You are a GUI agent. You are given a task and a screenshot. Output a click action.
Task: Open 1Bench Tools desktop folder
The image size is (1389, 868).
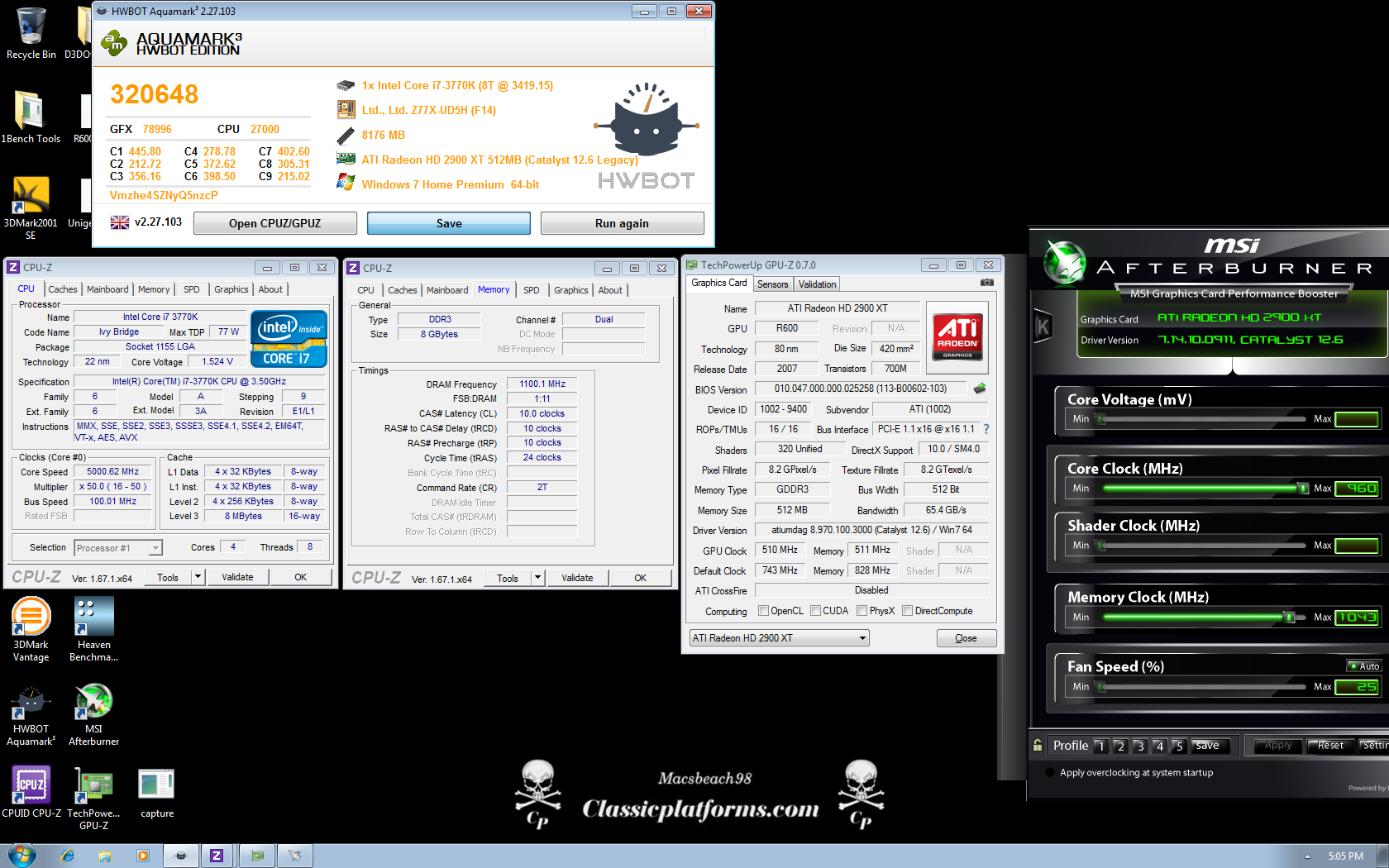(x=31, y=117)
